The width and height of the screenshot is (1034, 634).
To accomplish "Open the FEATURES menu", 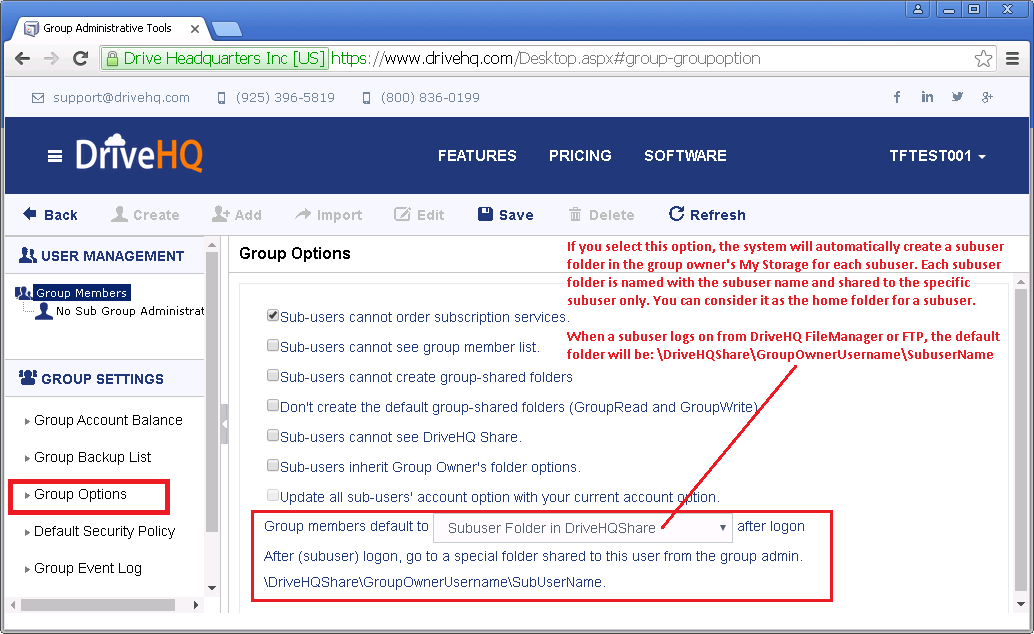I will coord(477,156).
